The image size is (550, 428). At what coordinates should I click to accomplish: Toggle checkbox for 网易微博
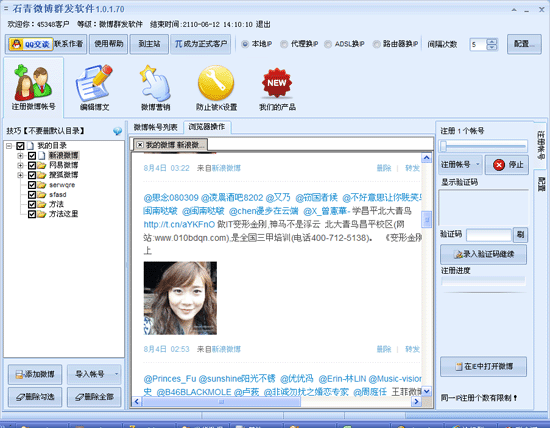pos(32,165)
